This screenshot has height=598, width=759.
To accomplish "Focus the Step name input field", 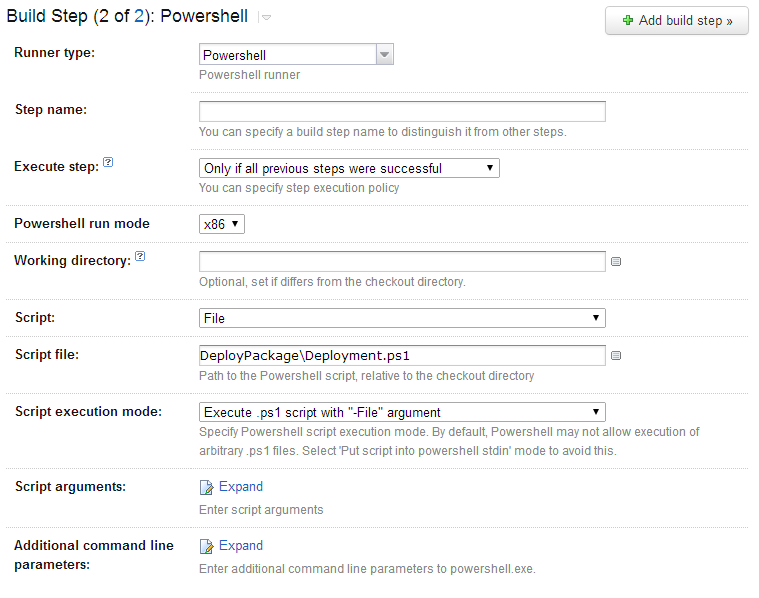I will (x=402, y=111).
